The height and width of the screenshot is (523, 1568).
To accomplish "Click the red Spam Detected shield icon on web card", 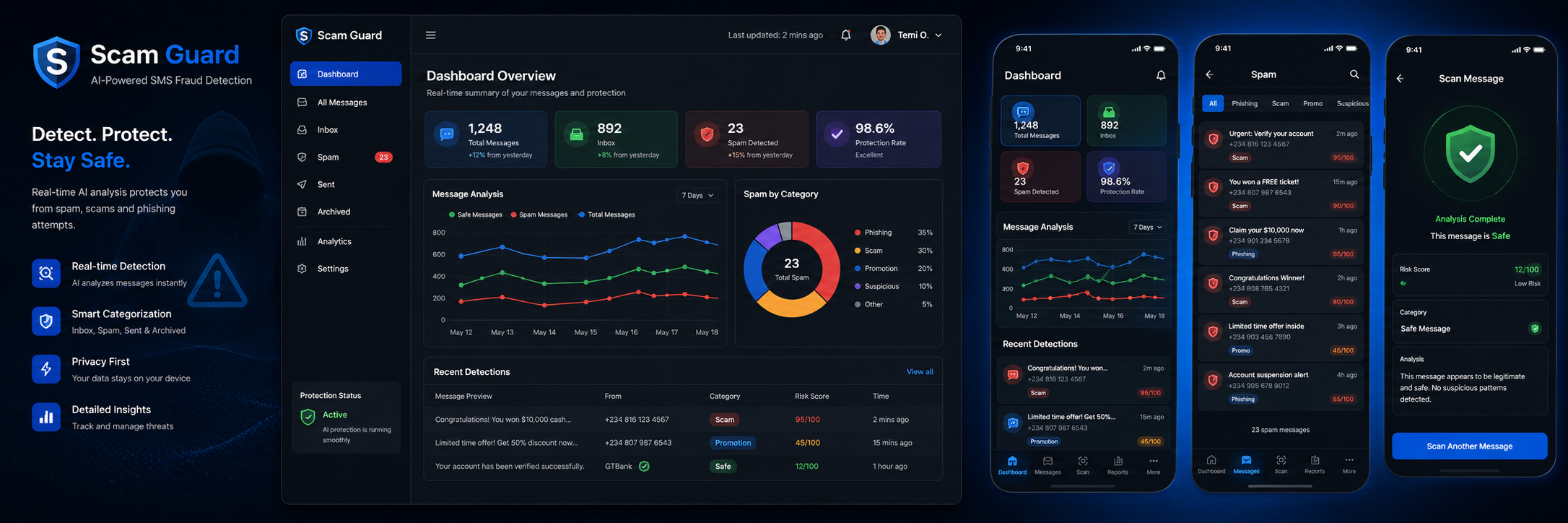I will coord(707,134).
